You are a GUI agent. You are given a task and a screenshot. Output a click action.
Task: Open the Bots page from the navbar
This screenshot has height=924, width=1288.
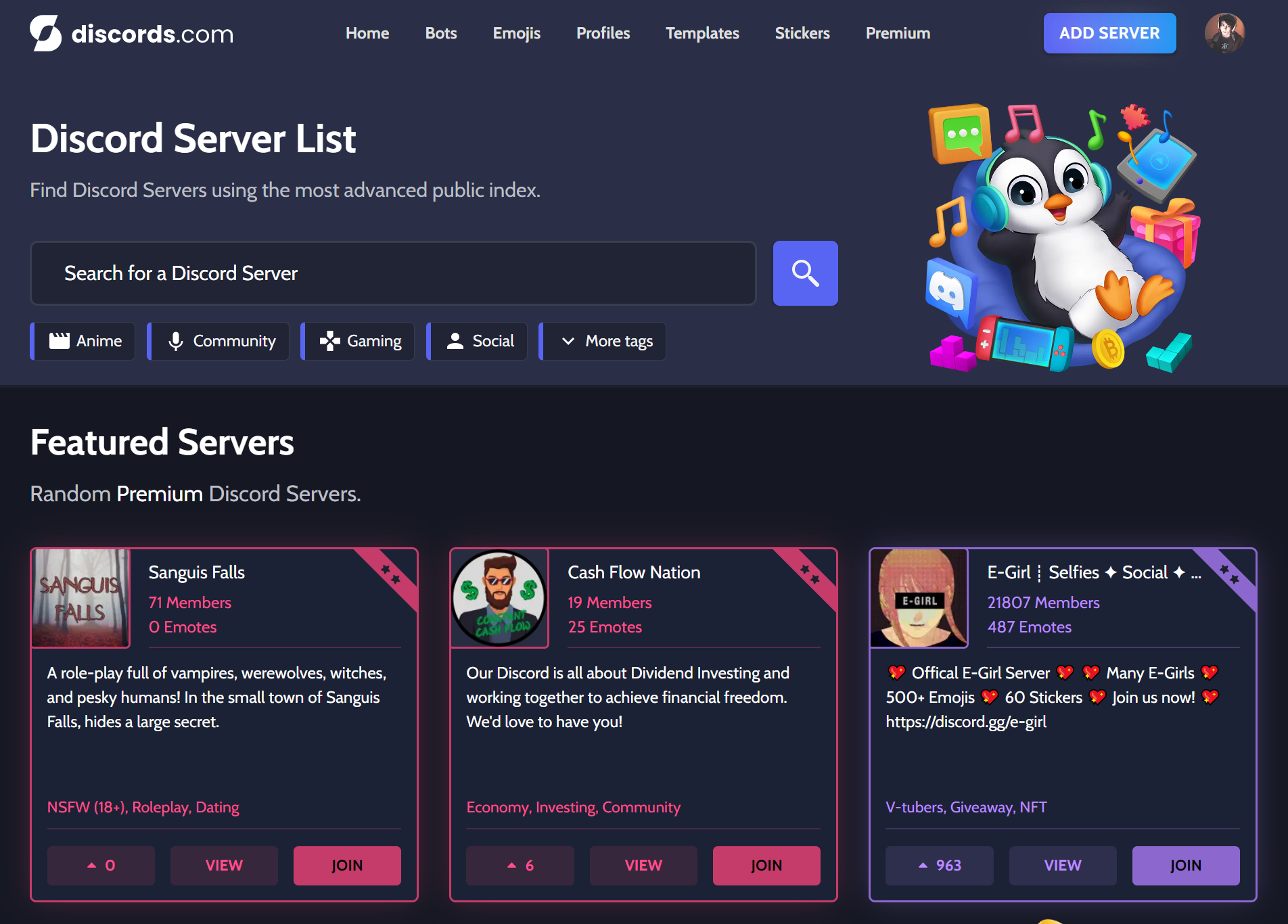point(440,32)
